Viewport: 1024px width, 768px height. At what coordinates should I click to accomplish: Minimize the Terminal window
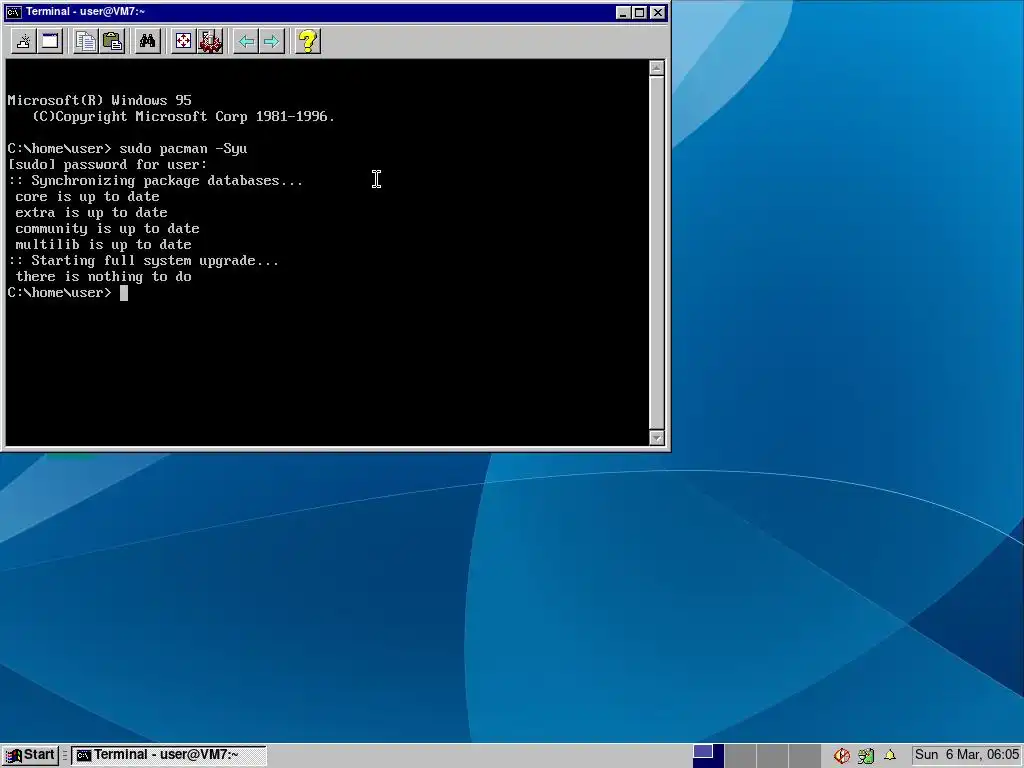(x=623, y=12)
